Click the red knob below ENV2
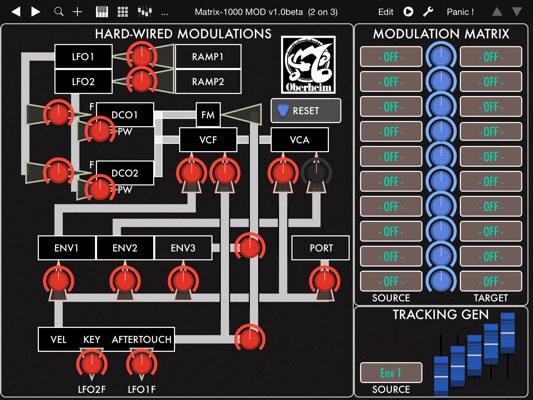The width and height of the screenshot is (533, 400). pos(125,280)
